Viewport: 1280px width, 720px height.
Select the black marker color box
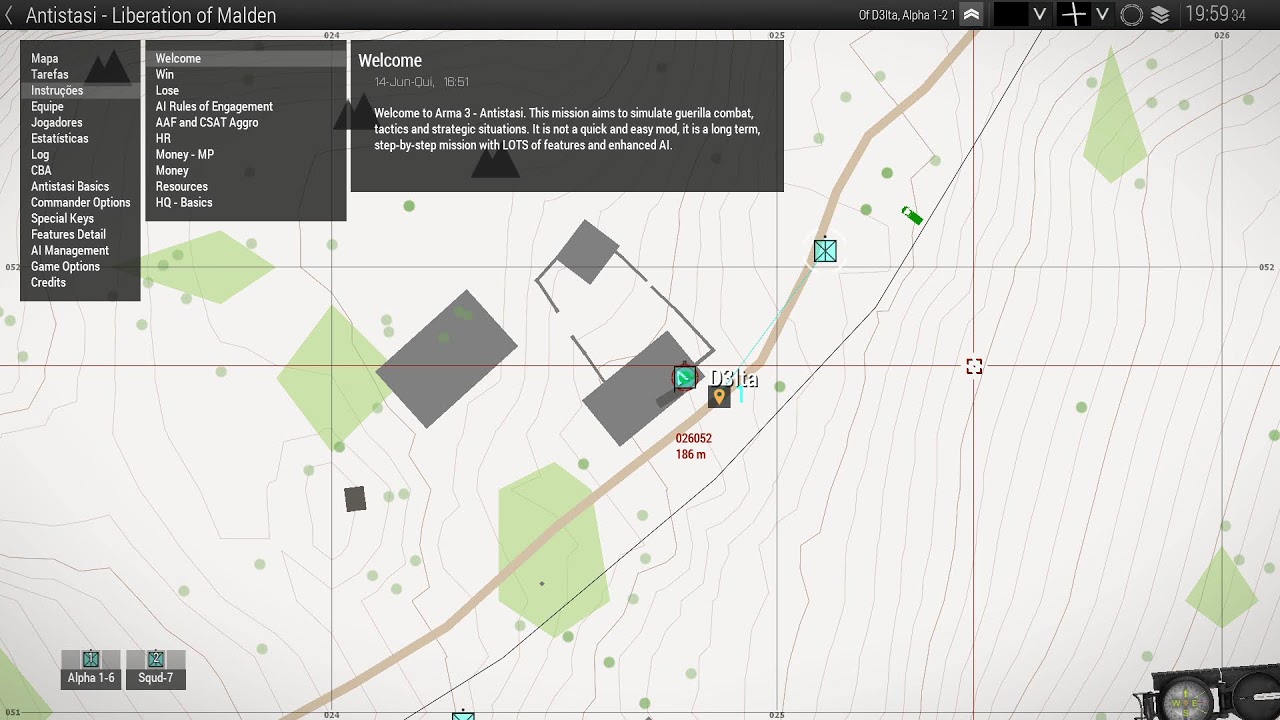(1011, 14)
